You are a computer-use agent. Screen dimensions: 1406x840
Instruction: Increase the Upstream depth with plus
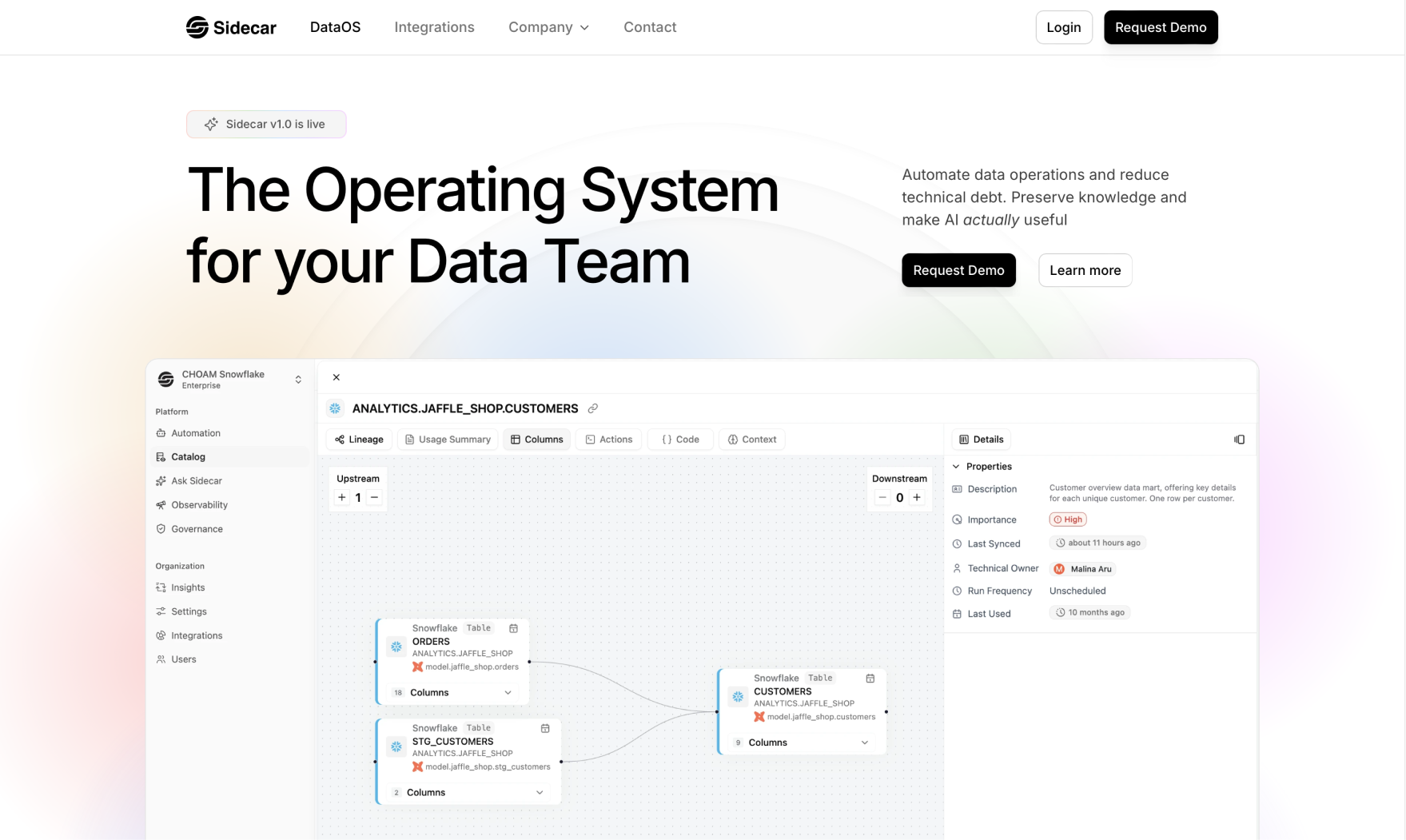(x=342, y=497)
